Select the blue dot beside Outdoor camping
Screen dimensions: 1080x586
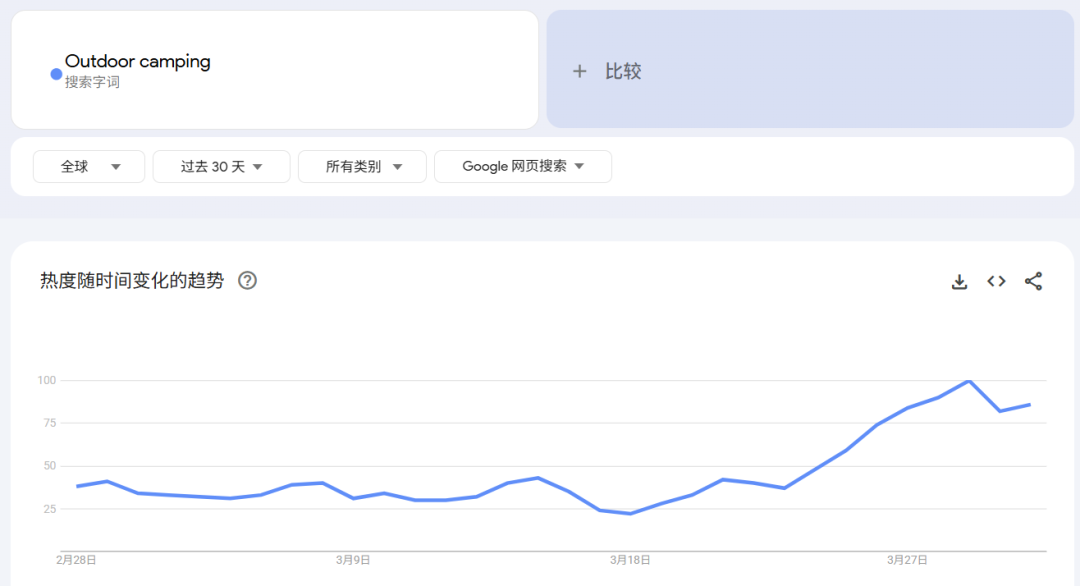click(56, 73)
